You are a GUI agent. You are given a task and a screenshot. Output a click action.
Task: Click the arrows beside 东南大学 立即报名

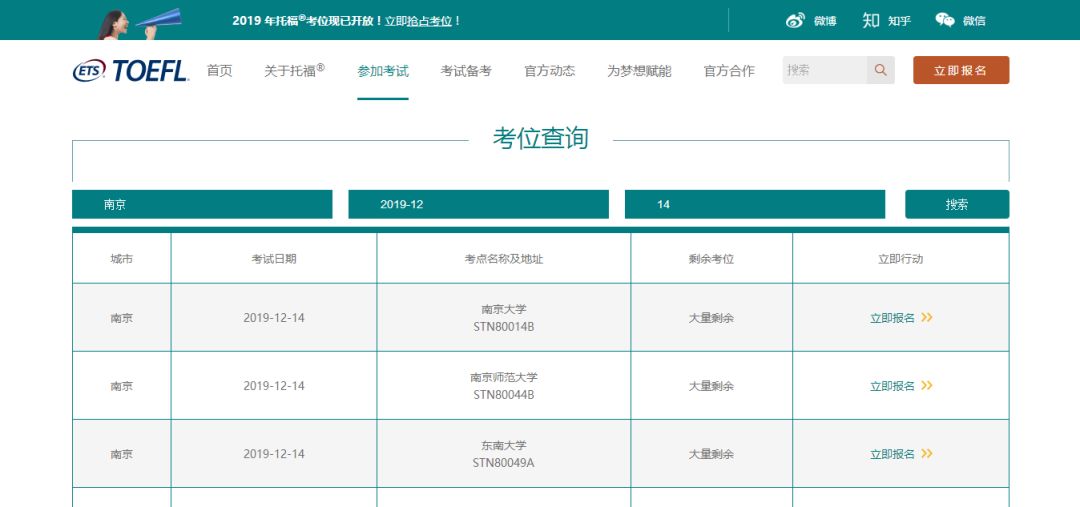(926, 454)
